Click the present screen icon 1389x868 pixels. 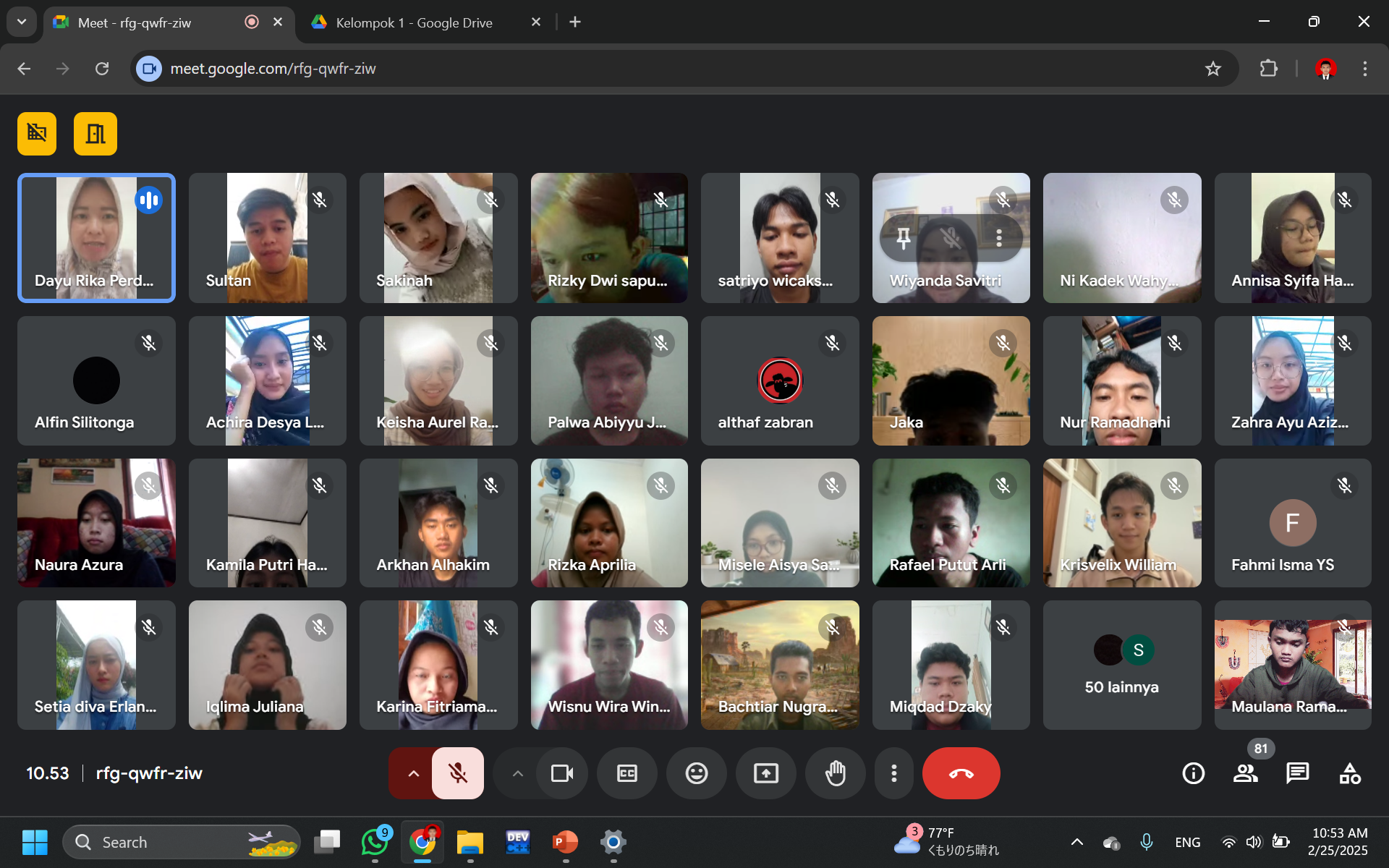[x=765, y=773]
